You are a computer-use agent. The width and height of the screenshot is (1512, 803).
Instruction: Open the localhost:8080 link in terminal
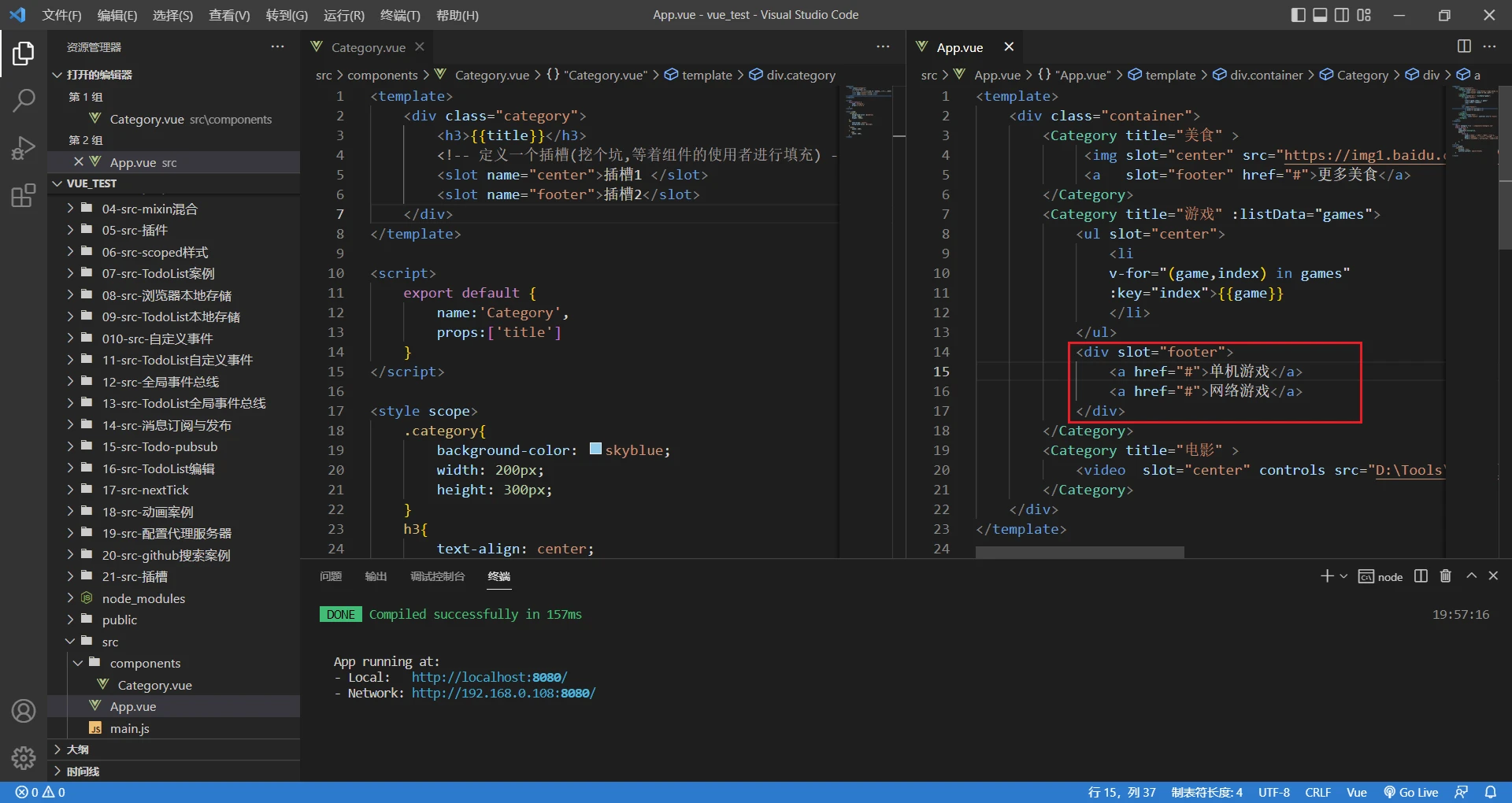[488, 677]
